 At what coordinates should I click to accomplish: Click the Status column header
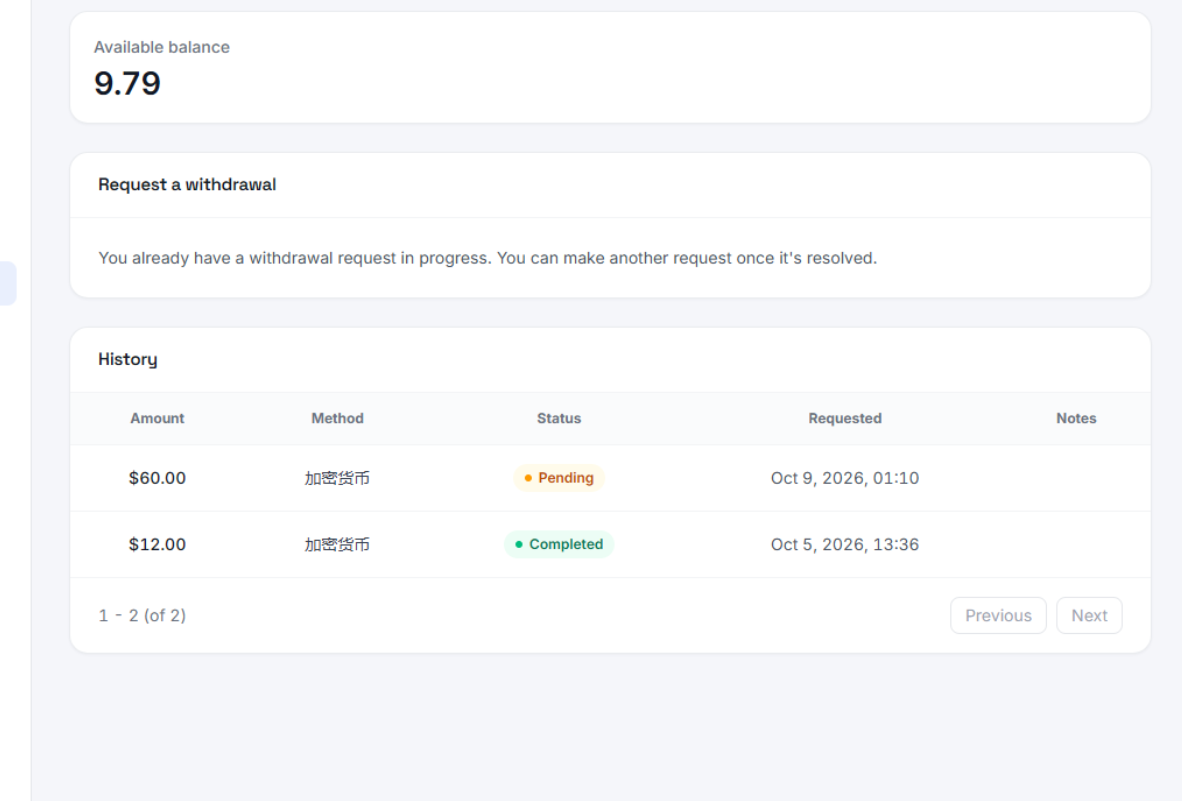click(559, 418)
